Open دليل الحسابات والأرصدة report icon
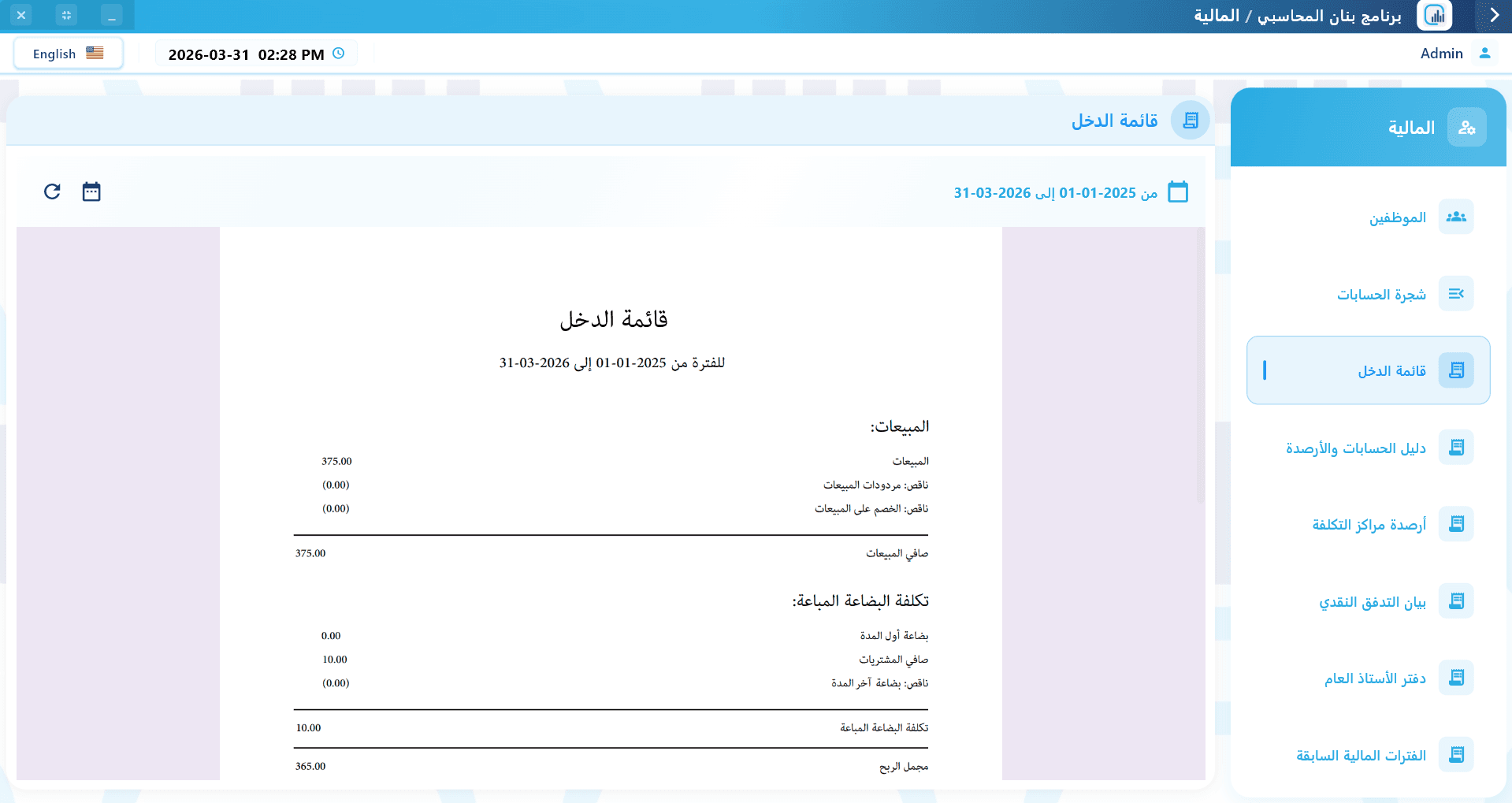This screenshot has width=1512, height=803. [1455, 447]
